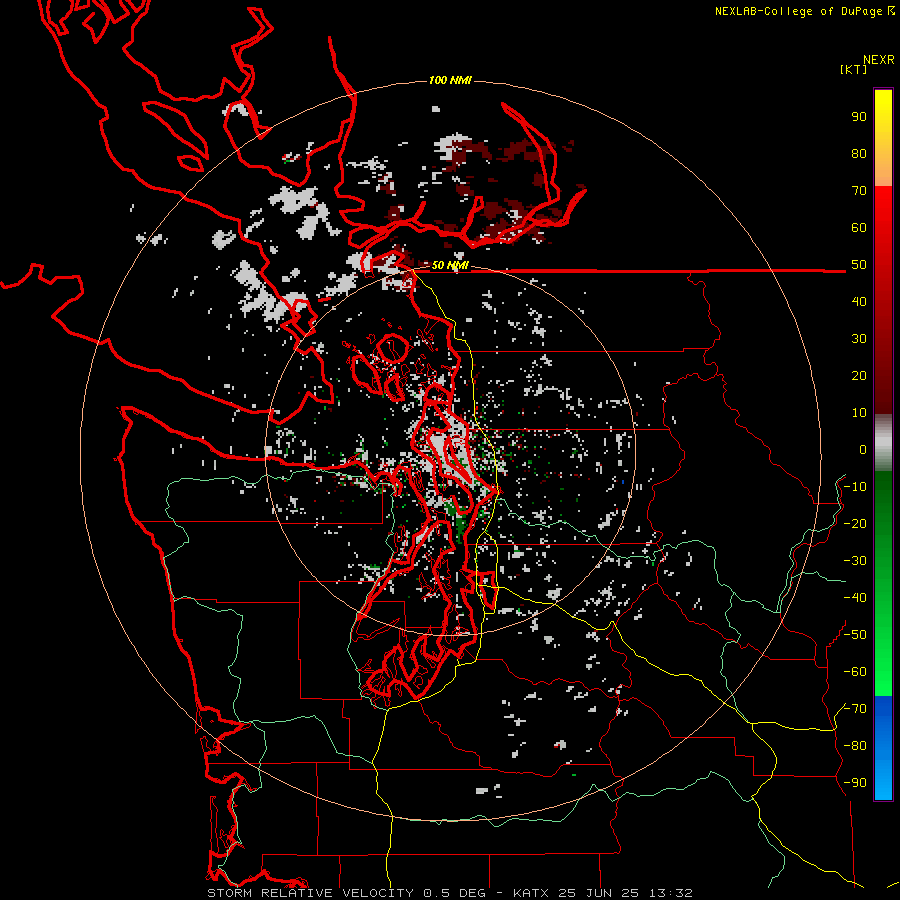Click the 0.5 DEG elevation text in the caption
Viewport: 900px width, 900px height.
[x=454, y=893]
